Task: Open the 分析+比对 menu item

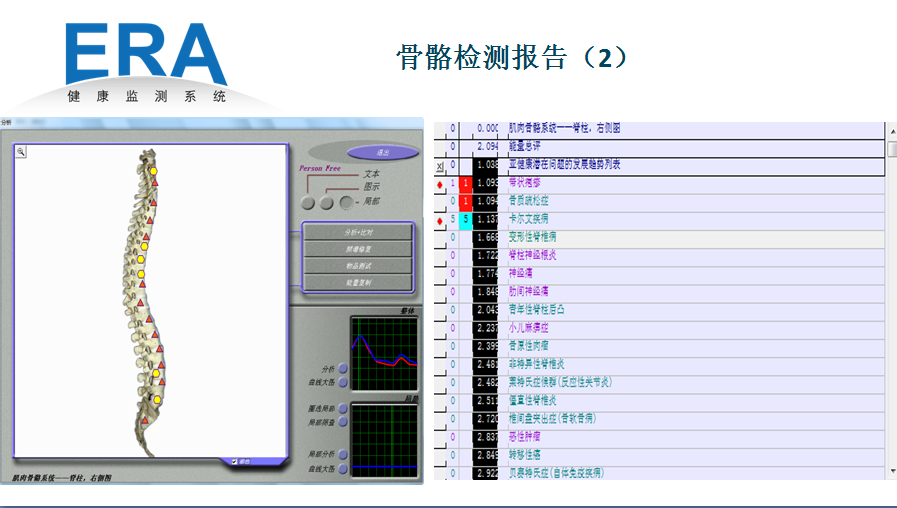Action: (x=358, y=232)
